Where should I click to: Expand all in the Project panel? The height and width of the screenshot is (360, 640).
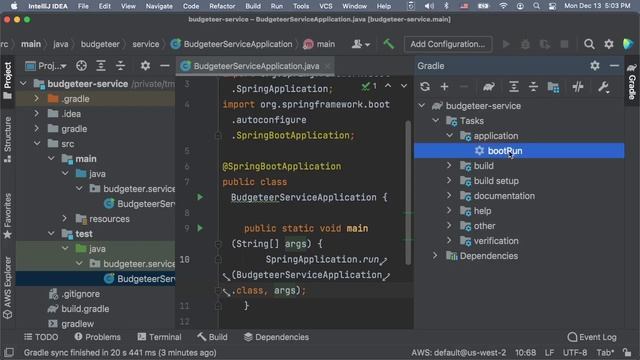(x=101, y=66)
